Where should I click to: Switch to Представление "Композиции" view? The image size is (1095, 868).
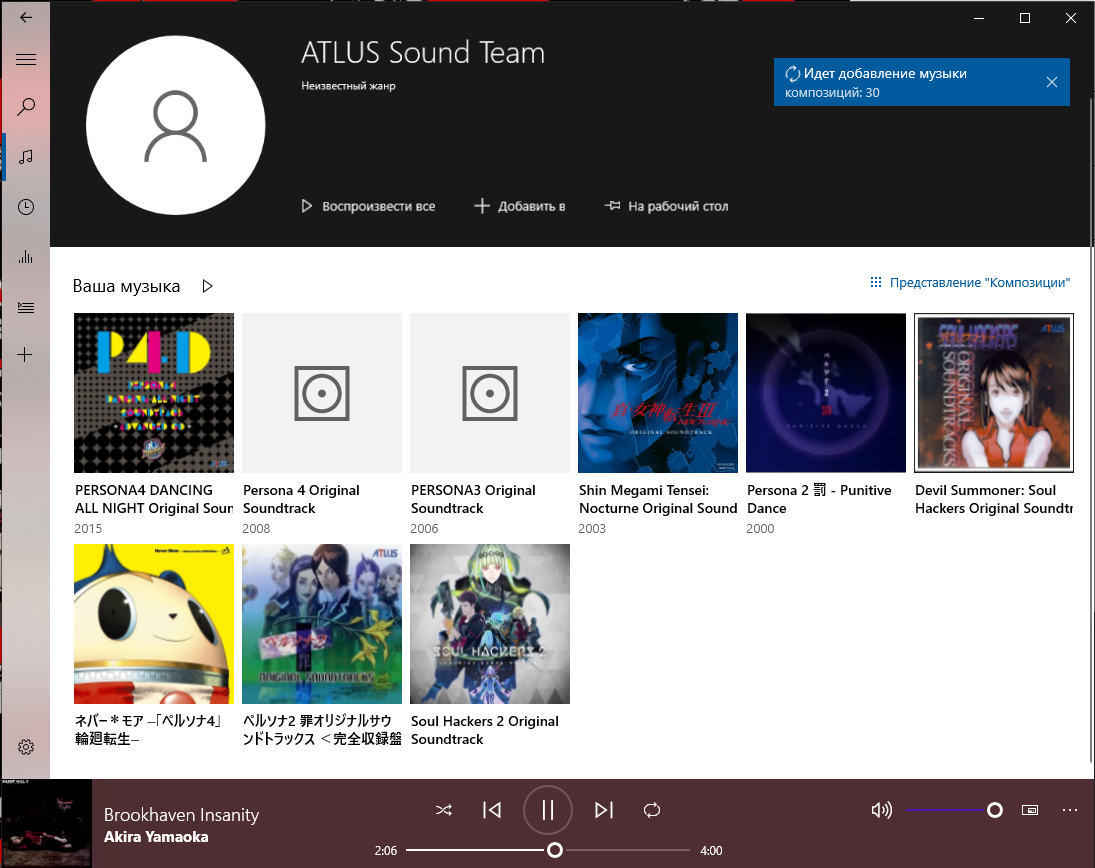coord(970,283)
